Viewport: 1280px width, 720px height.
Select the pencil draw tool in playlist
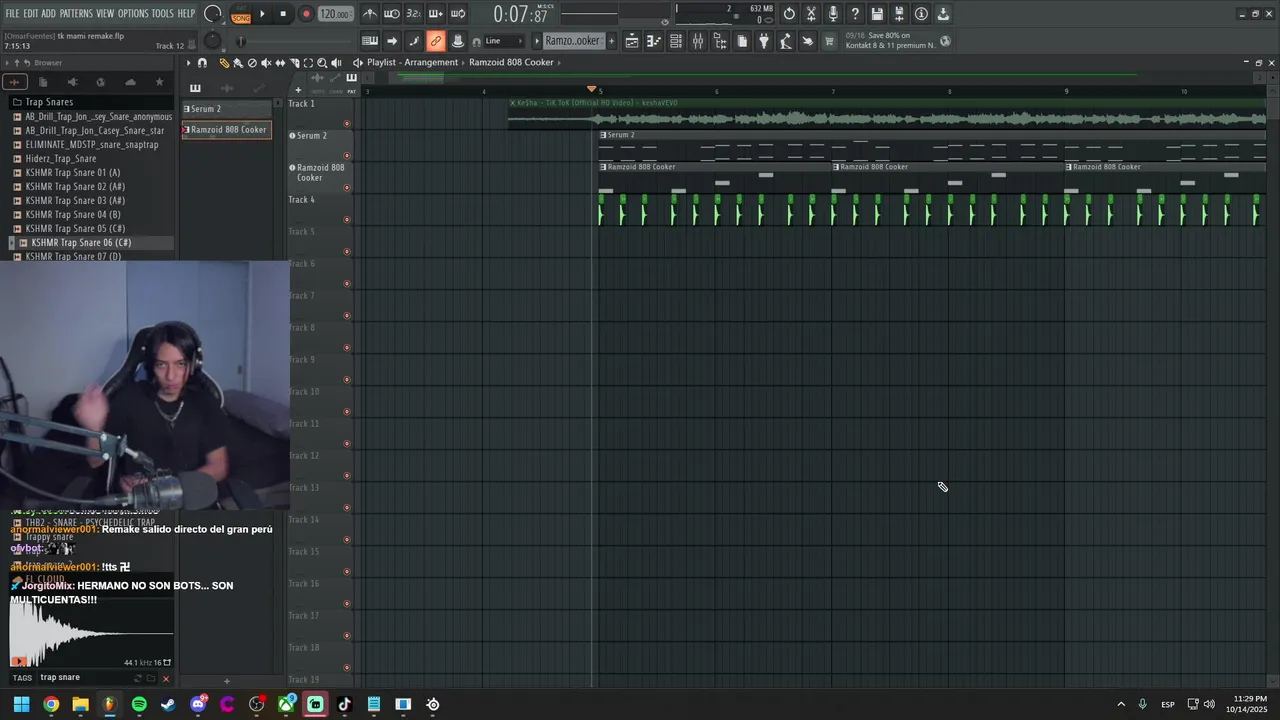pyautogui.click(x=224, y=63)
